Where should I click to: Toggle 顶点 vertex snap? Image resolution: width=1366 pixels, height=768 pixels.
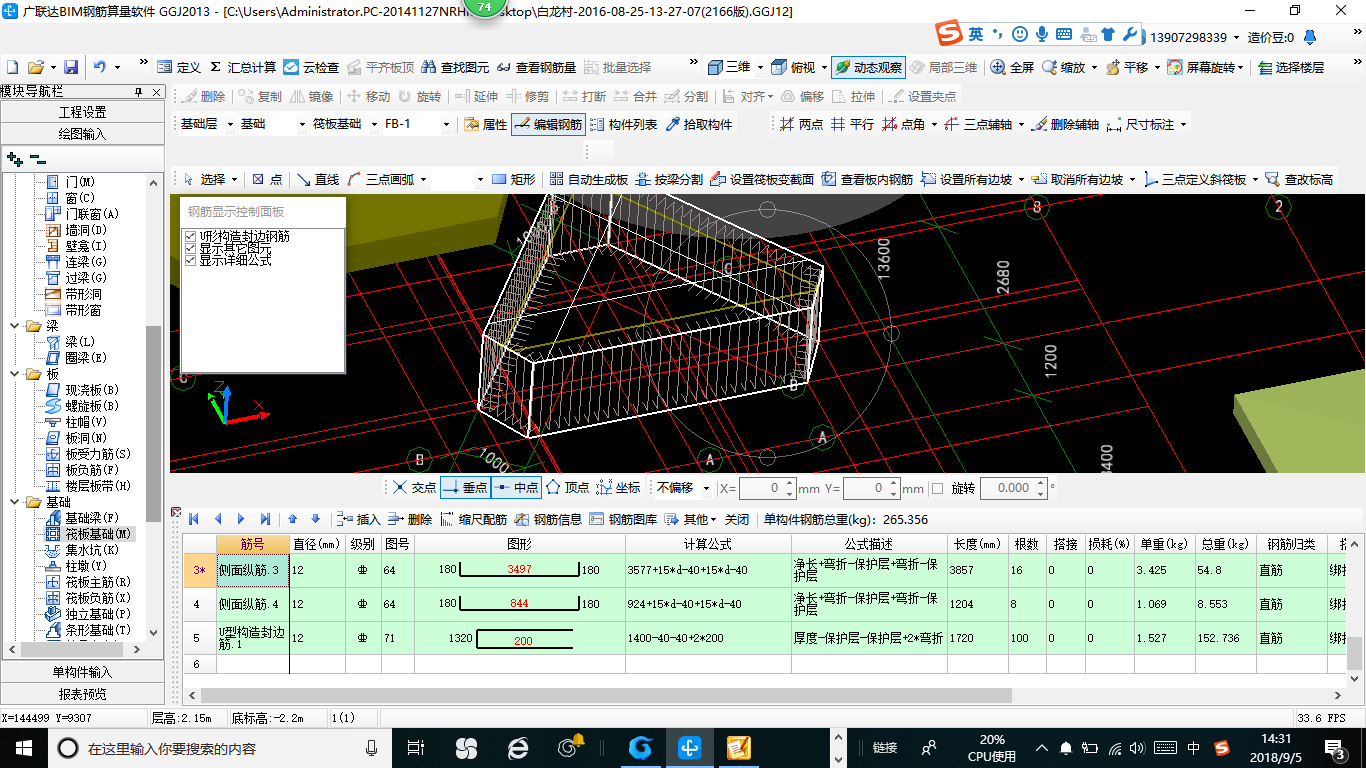coord(567,488)
